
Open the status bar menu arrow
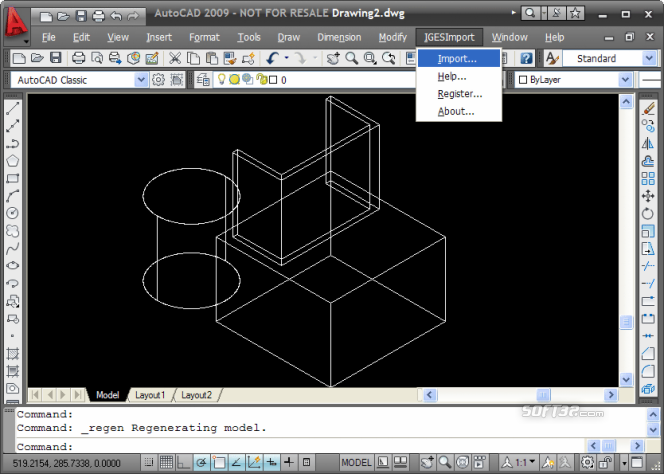click(624, 463)
